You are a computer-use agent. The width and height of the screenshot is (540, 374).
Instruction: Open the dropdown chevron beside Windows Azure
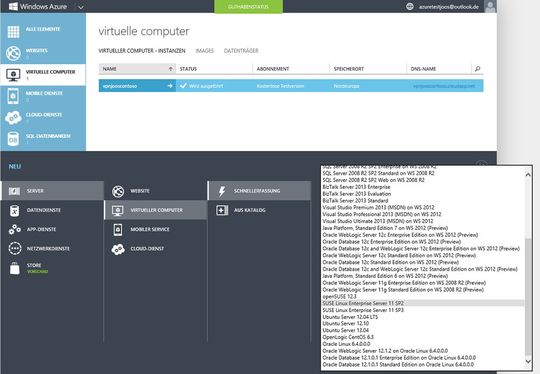point(81,7)
